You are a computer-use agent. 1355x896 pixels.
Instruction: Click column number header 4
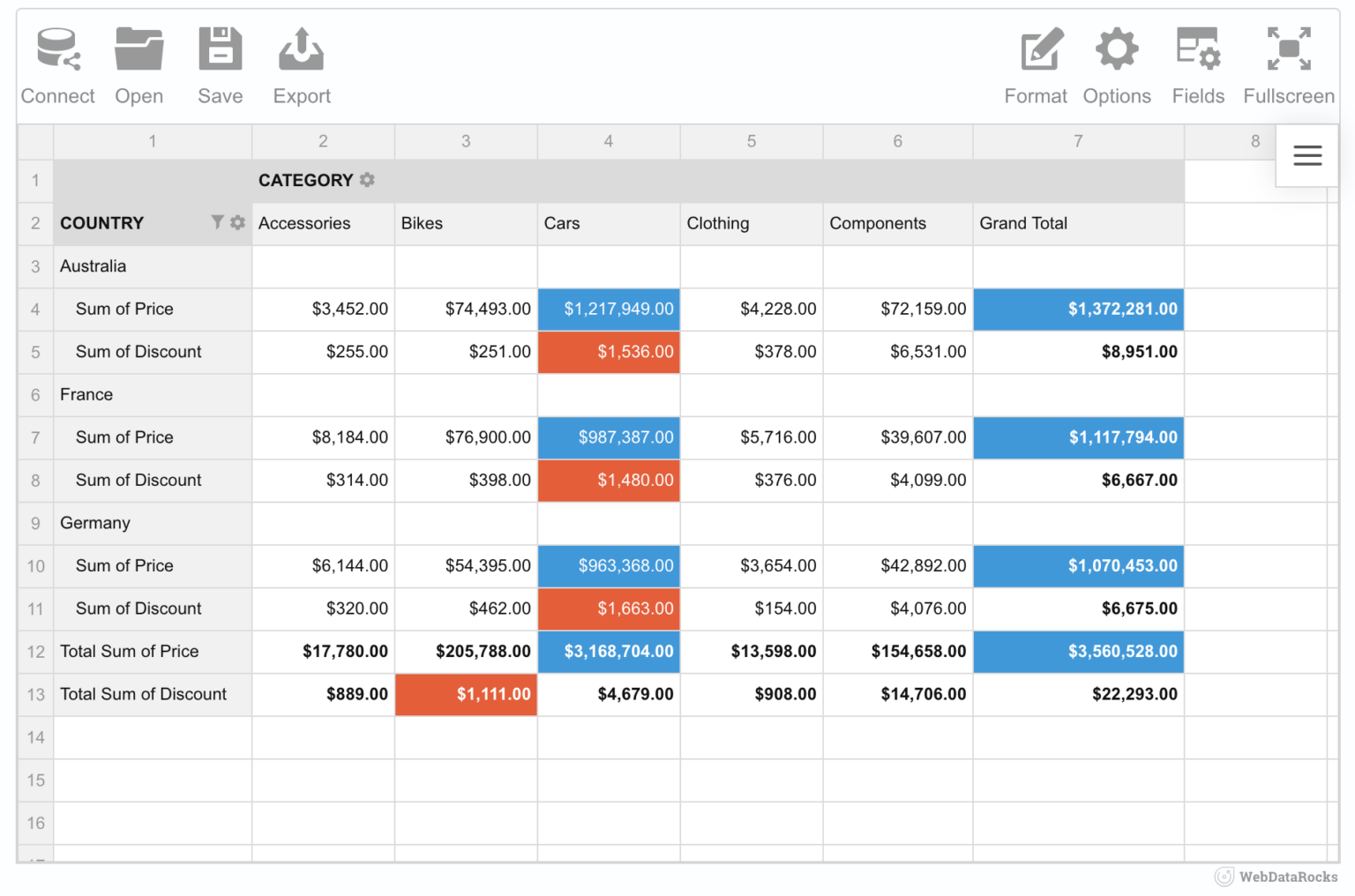tap(608, 141)
